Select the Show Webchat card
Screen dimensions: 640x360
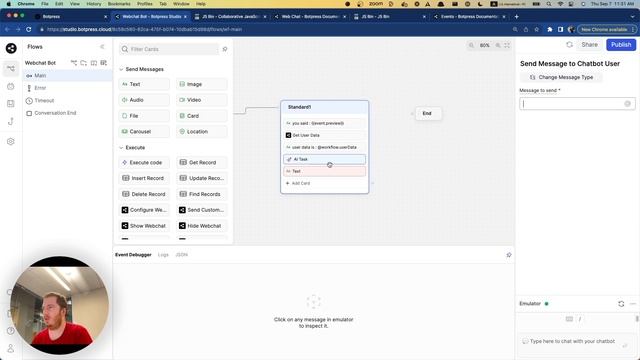(144, 226)
